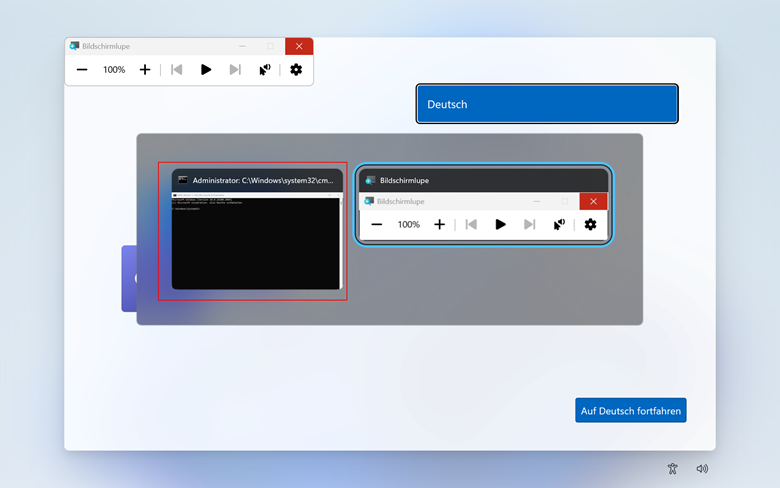Click the Bildschirmlupe app icon in window title bar
The height and width of the screenshot is (488, 780).
[x=74, y=46]
